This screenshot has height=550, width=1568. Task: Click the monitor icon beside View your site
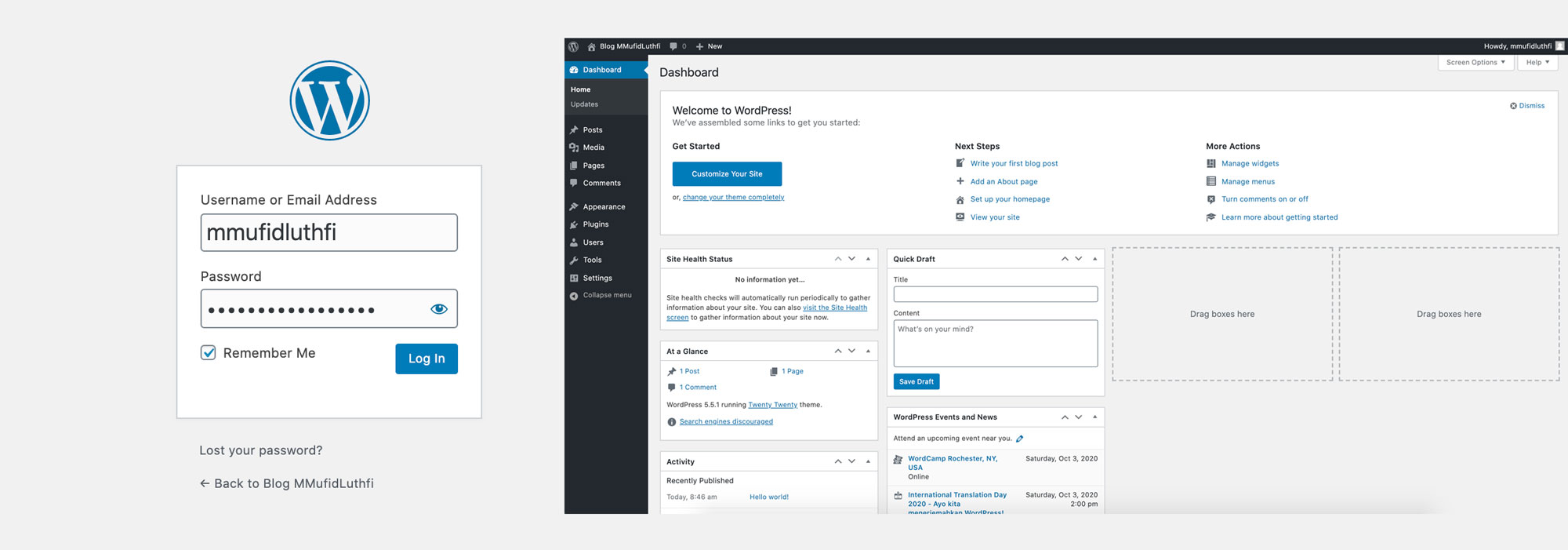tap(960, 217)
